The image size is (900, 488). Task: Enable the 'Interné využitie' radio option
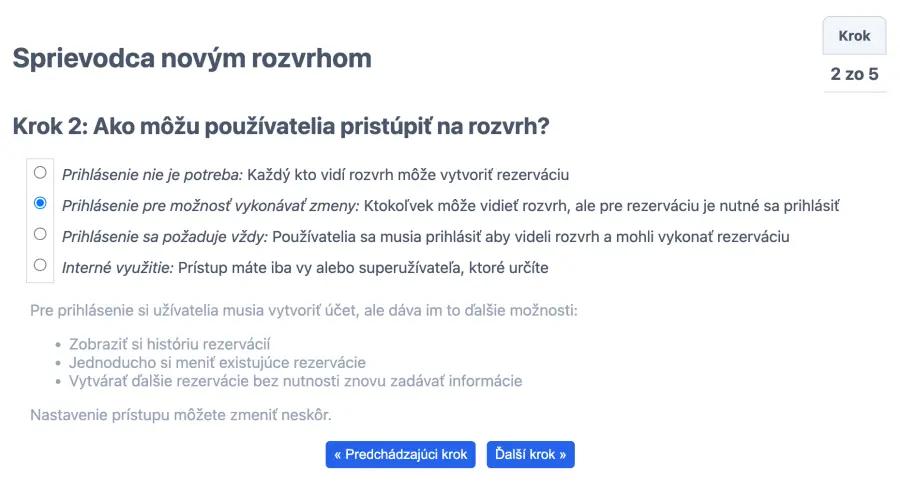coord(40,265)
